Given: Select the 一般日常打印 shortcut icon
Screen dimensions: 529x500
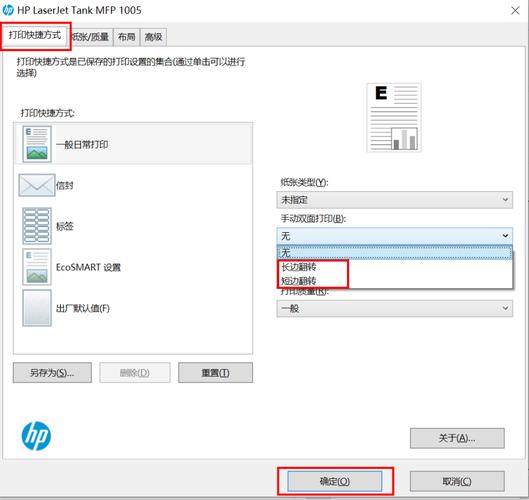Looking at the screenshot, I should click(37, 144).
